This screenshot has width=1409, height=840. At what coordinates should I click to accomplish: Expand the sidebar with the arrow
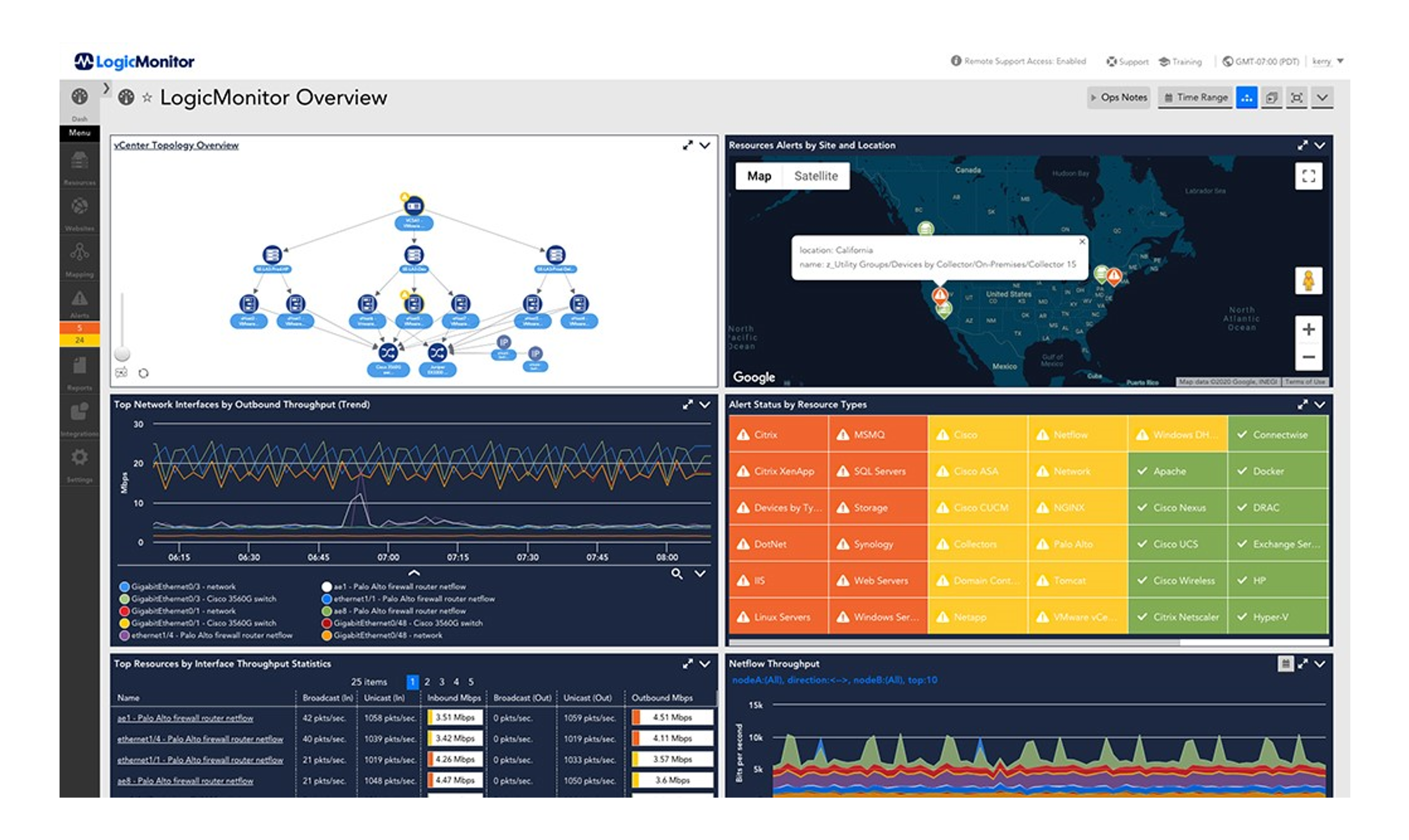[106, 88]
